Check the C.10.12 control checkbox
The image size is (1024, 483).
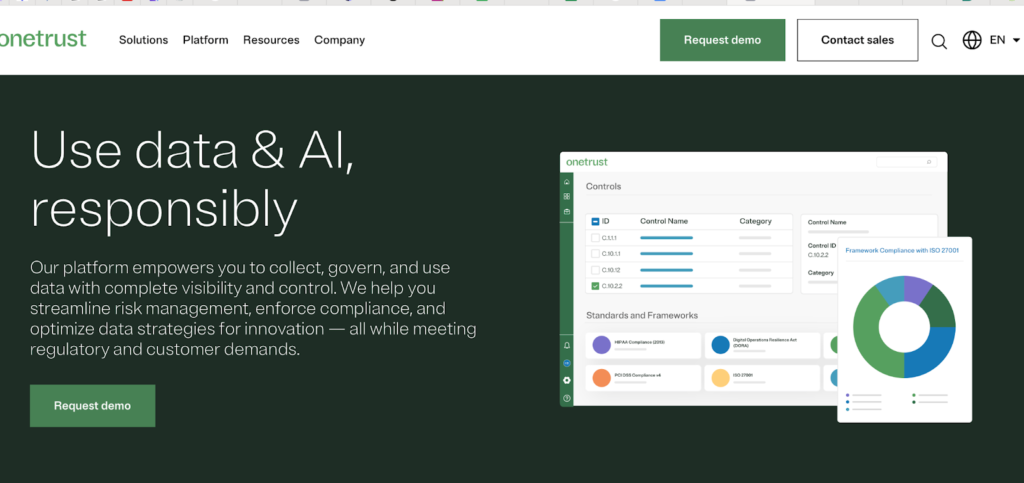coord(595,270)
